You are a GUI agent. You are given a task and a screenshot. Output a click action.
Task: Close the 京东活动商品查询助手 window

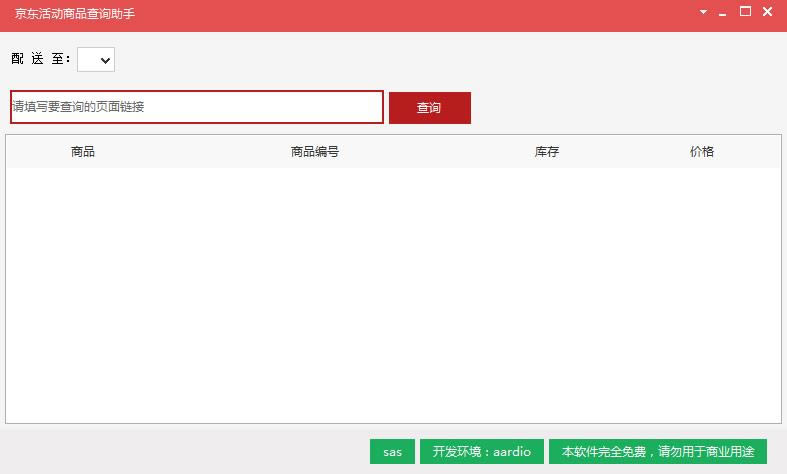[x=767, y=11]
